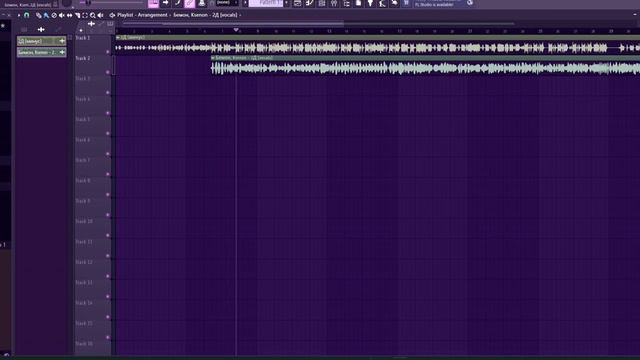Toggle mute switch of Track 8
This screenshot has height=360, width=640.
pos(108,195)
